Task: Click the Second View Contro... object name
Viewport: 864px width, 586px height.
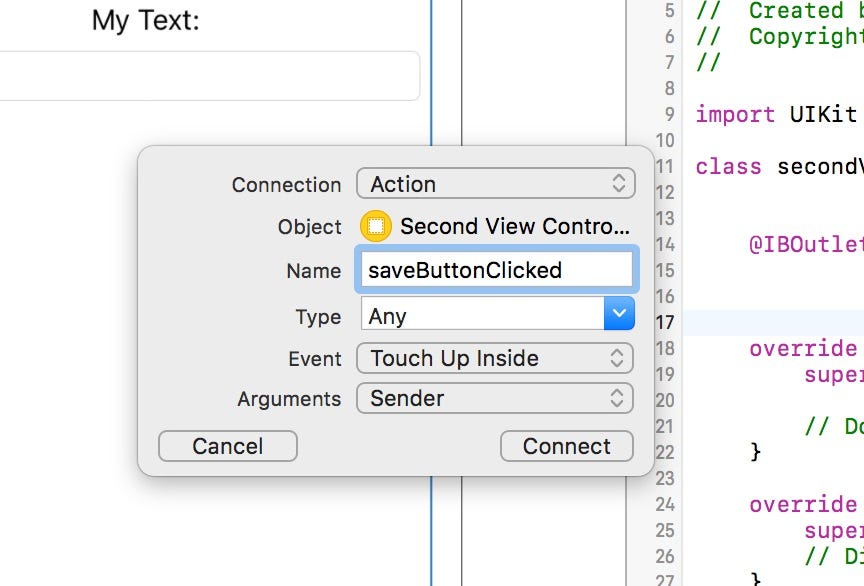Action: tap(515, 226)
